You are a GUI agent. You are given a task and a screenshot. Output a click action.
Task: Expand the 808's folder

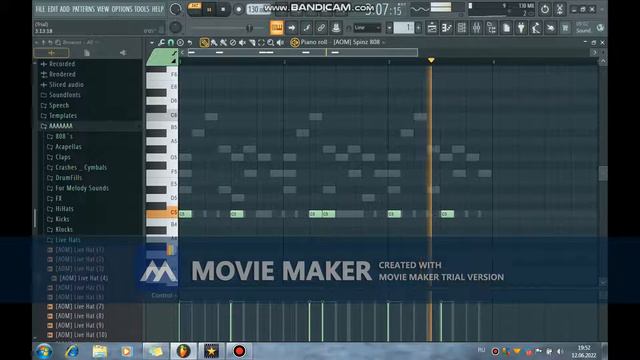point(64,136)
